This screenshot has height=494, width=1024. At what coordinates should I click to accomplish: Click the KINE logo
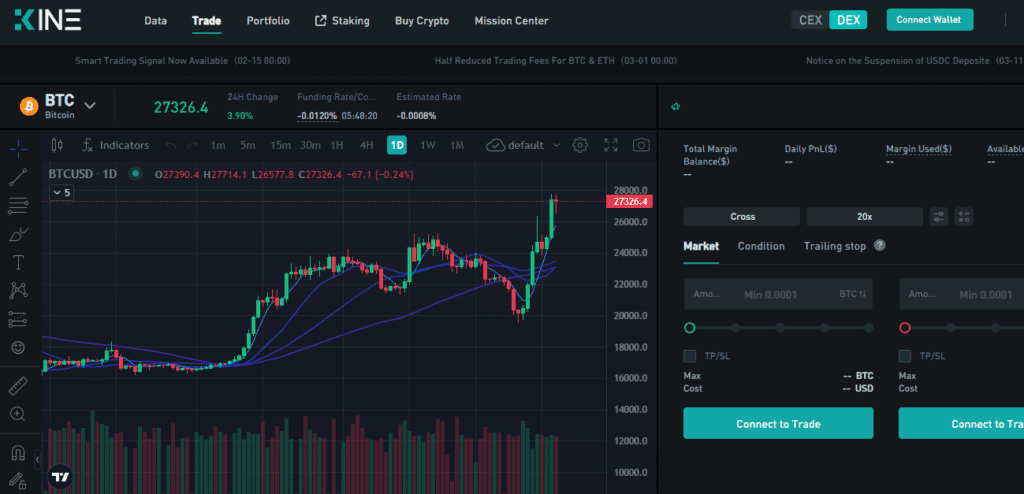(x=48, y=20)
